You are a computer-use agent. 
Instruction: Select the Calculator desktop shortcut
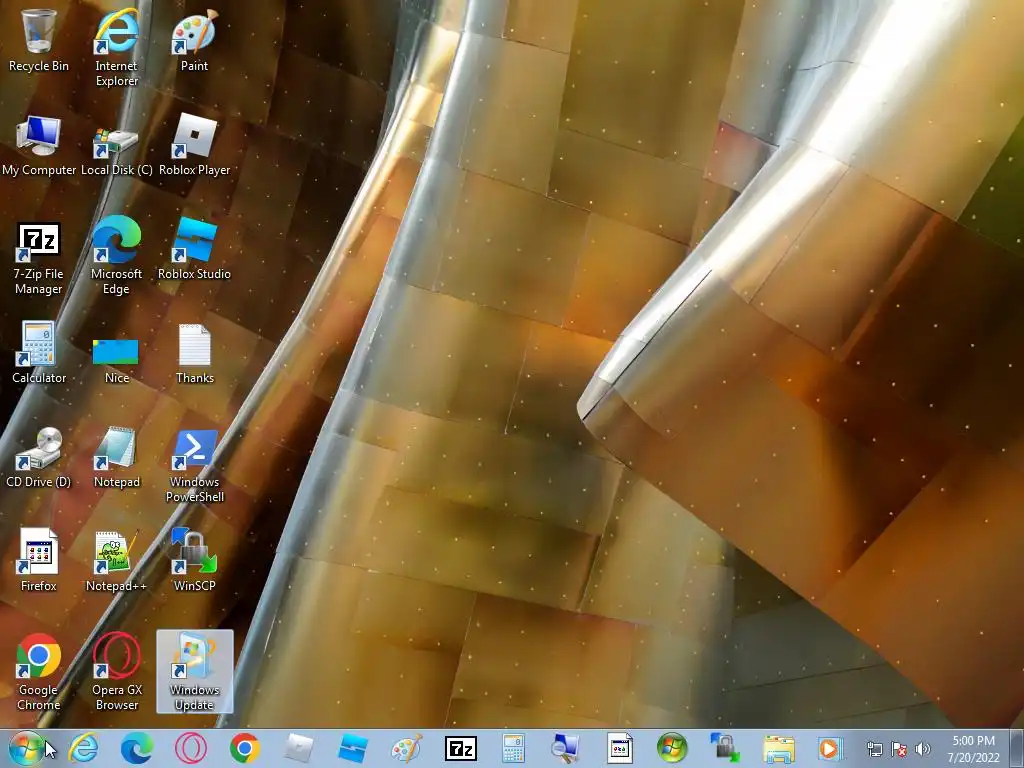(39, 353)
